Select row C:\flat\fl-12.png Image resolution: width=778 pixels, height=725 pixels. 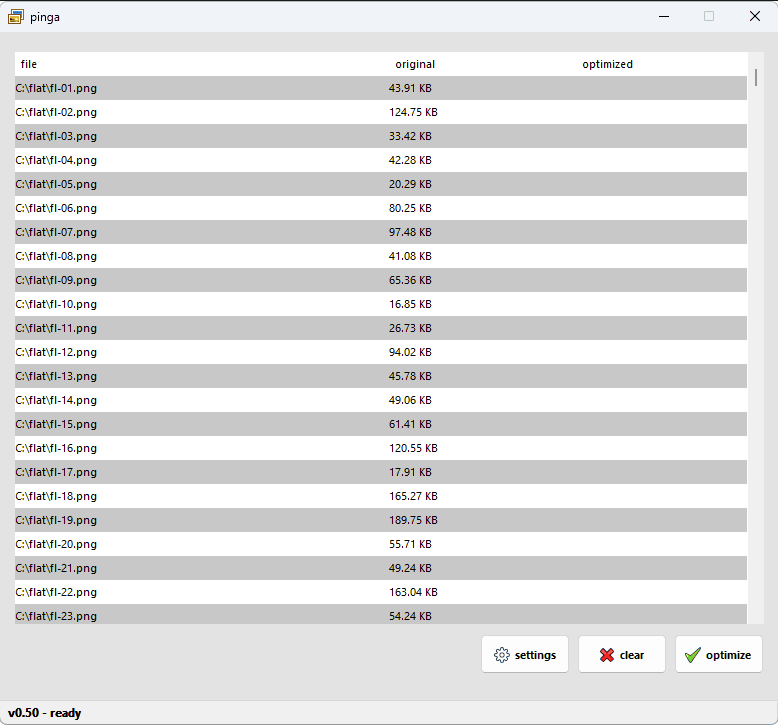(x=381, y=352)
